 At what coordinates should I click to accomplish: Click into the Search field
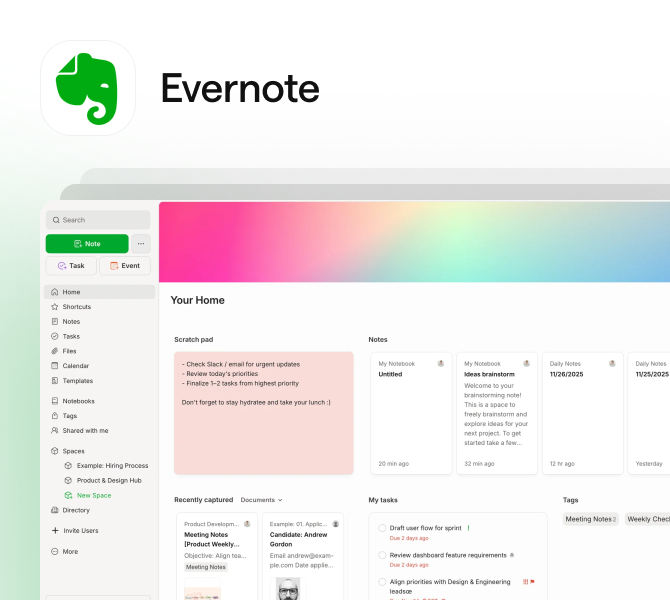[x=98, y=220]
